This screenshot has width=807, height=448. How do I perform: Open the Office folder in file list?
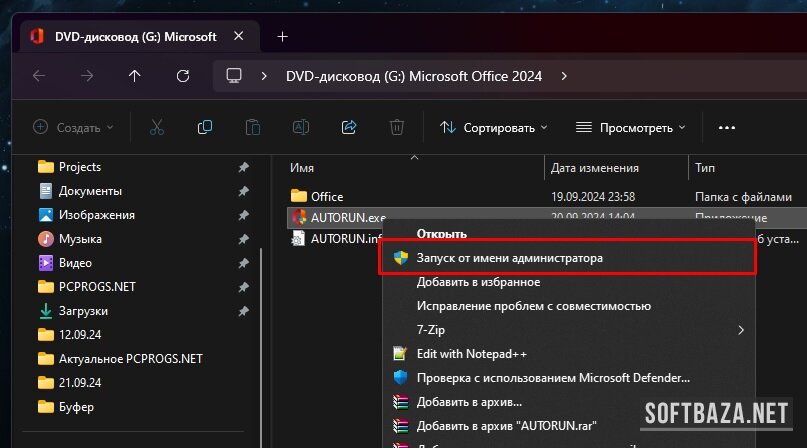[327, 196]
